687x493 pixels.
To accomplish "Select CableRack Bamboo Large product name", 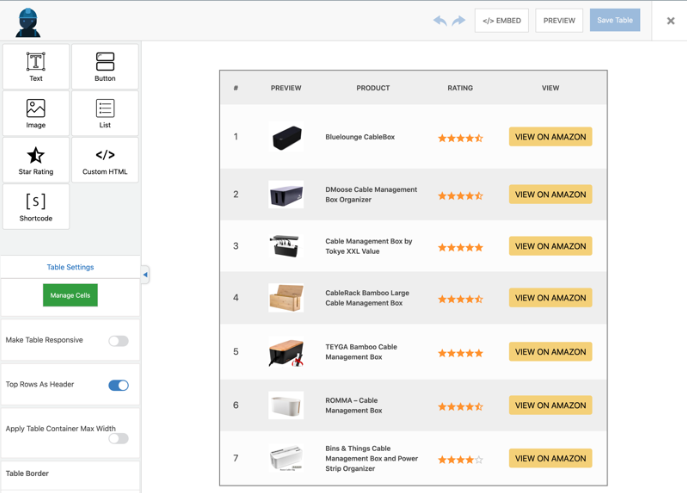I will pyautogui.click(x=367, y=298).
